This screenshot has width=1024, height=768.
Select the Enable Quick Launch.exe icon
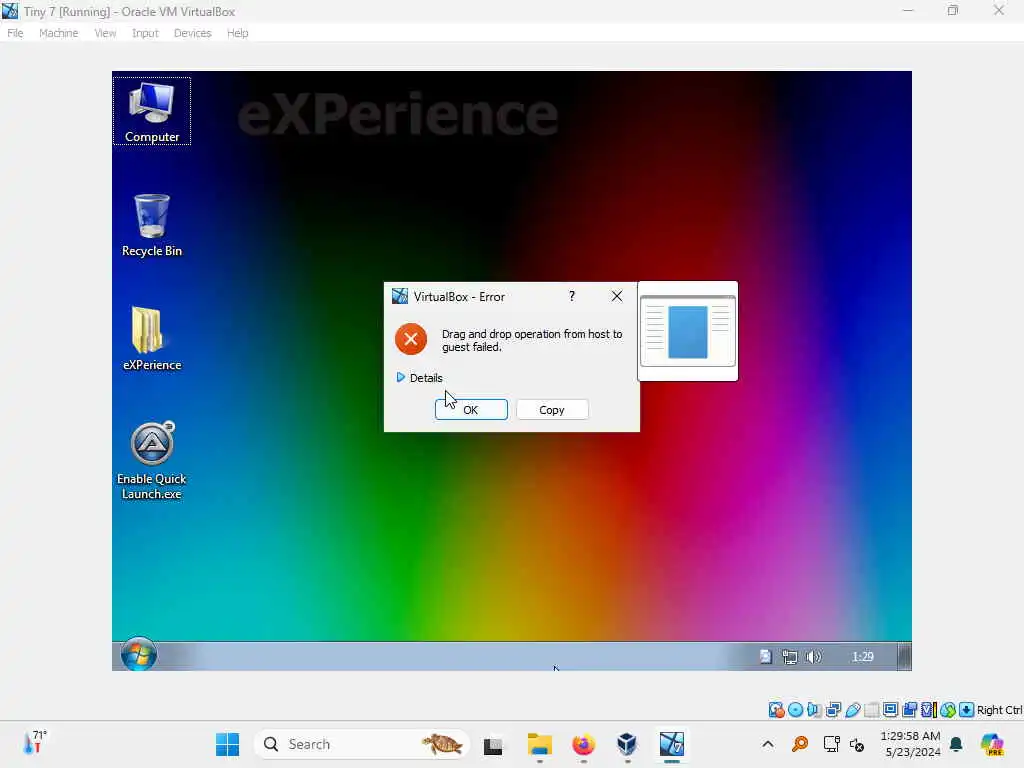point(152,460)
